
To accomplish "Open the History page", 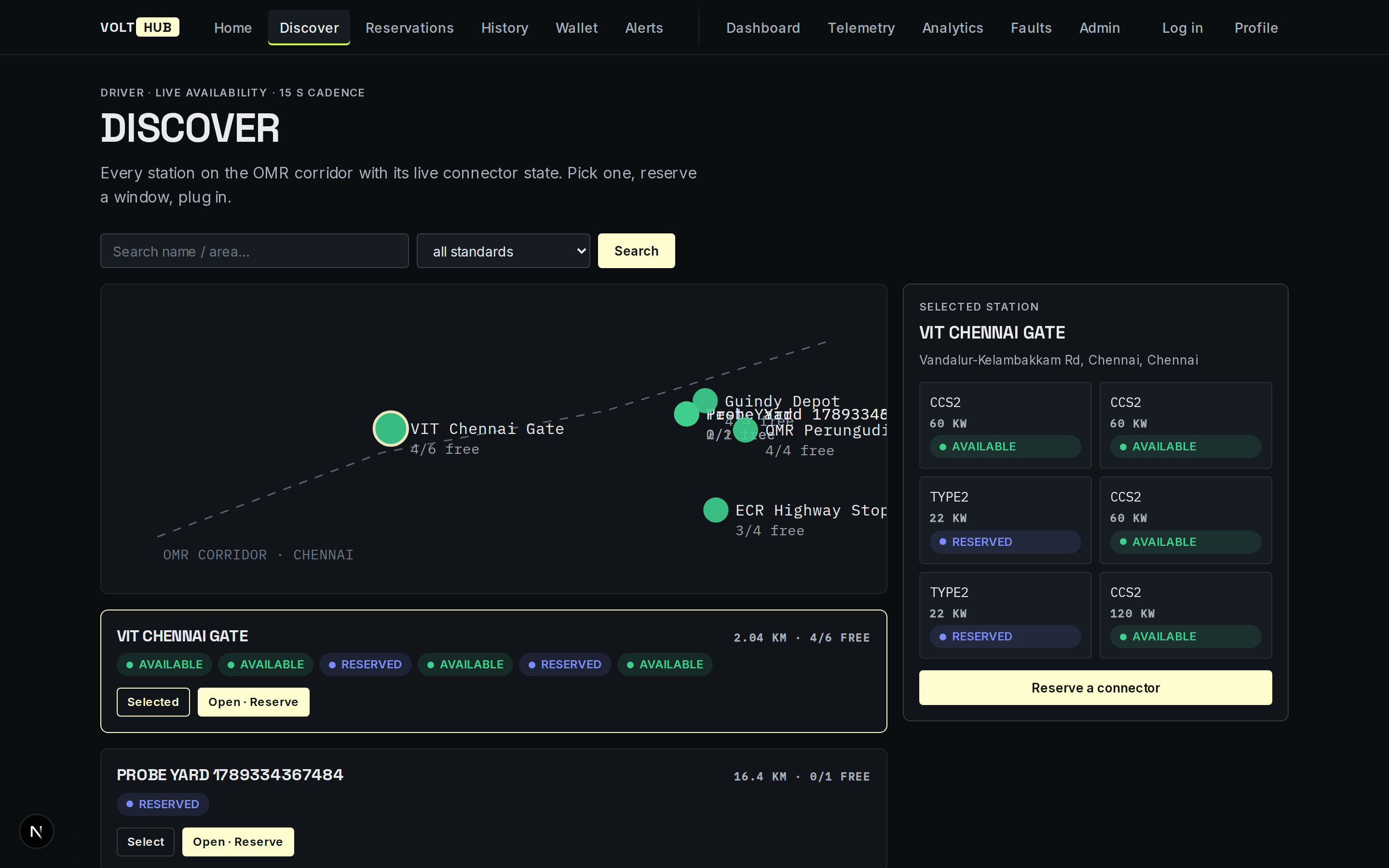I will point(504,27).
